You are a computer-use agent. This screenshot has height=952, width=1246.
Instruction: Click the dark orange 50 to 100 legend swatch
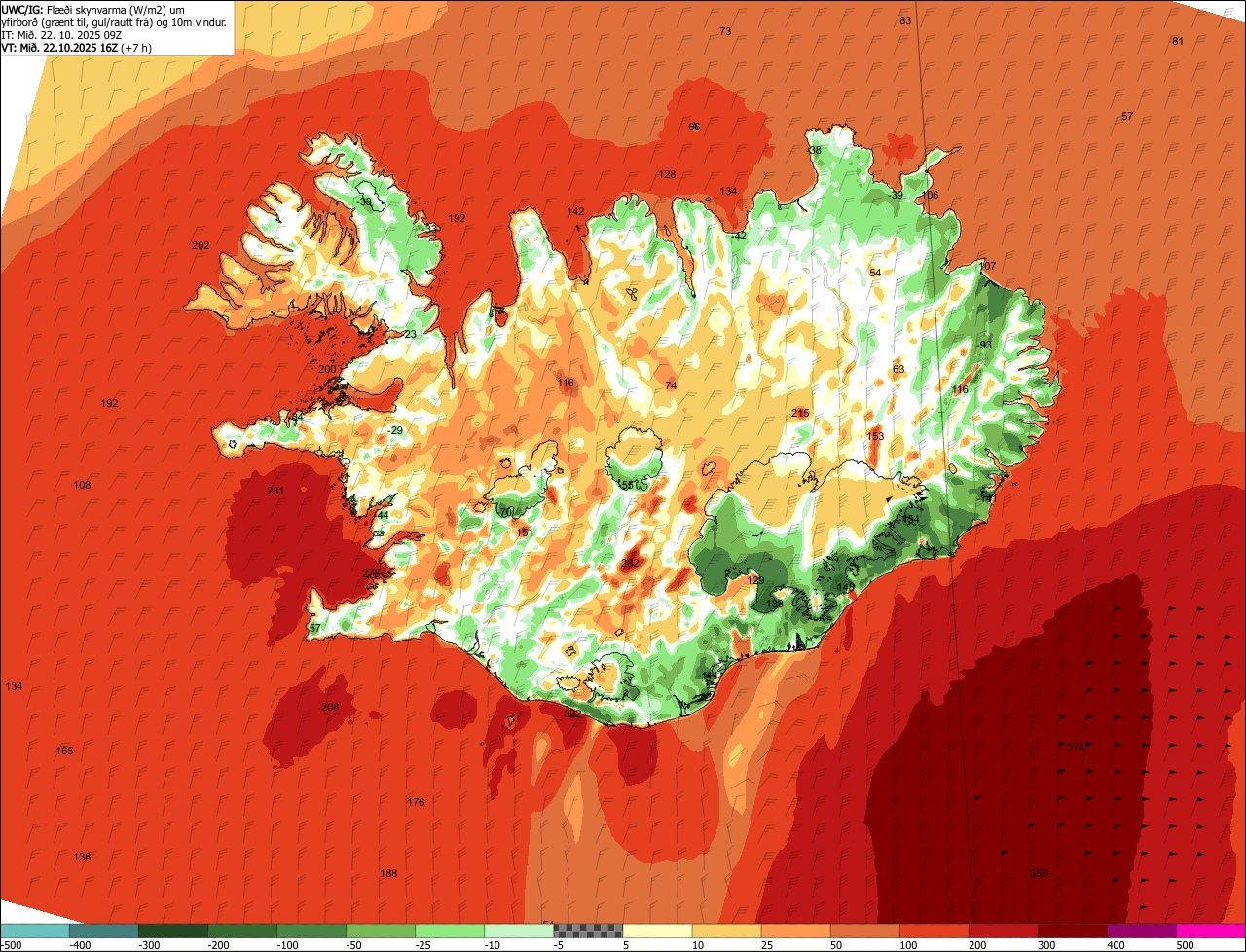click(863, 931)
